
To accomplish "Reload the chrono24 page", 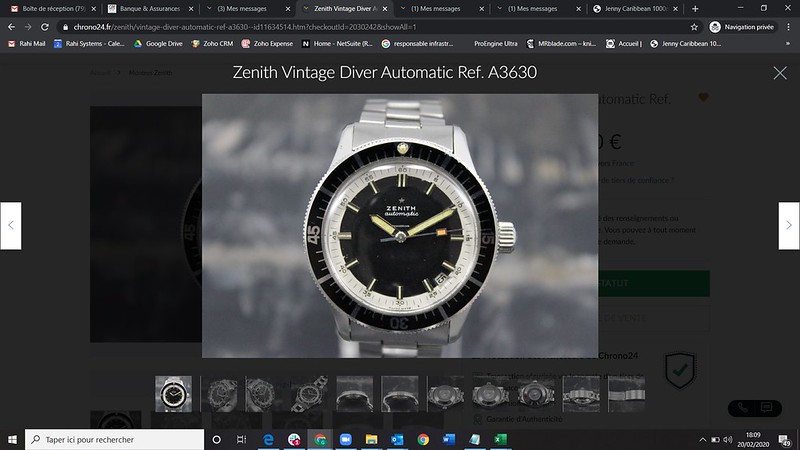I will 45,27.
